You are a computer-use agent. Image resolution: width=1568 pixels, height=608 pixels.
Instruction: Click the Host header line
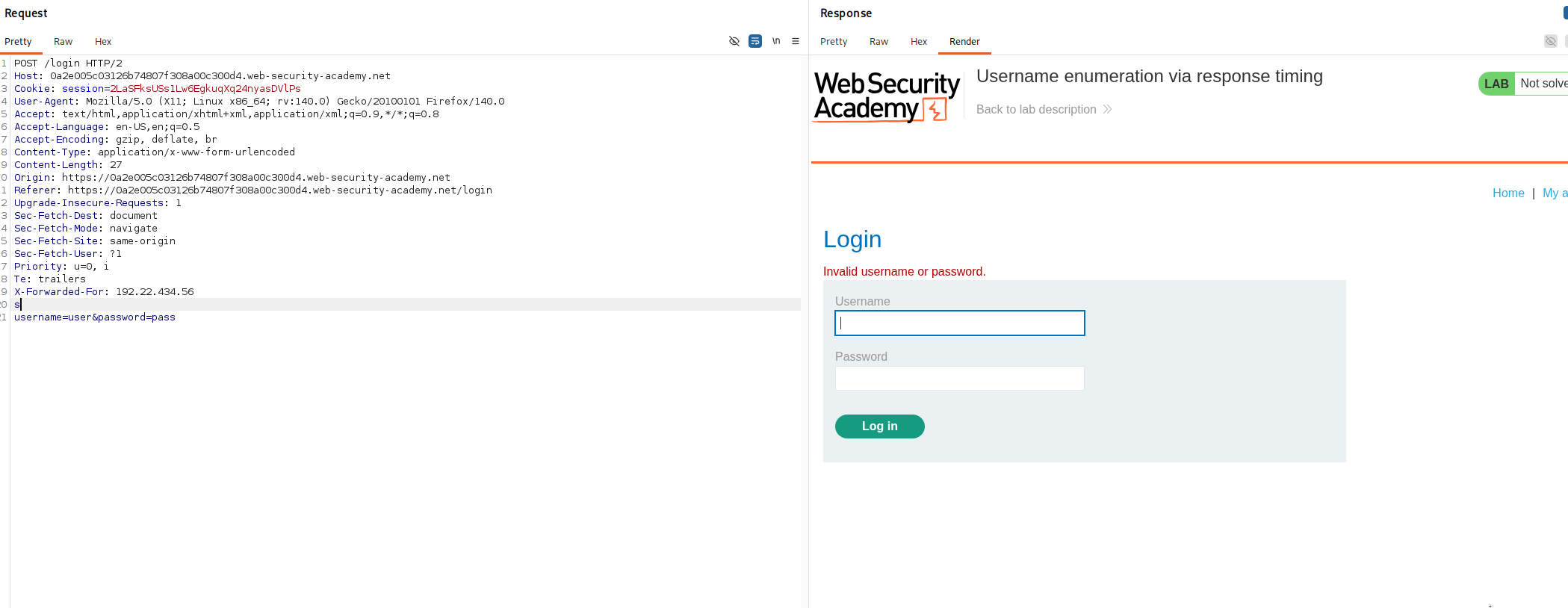202,76
